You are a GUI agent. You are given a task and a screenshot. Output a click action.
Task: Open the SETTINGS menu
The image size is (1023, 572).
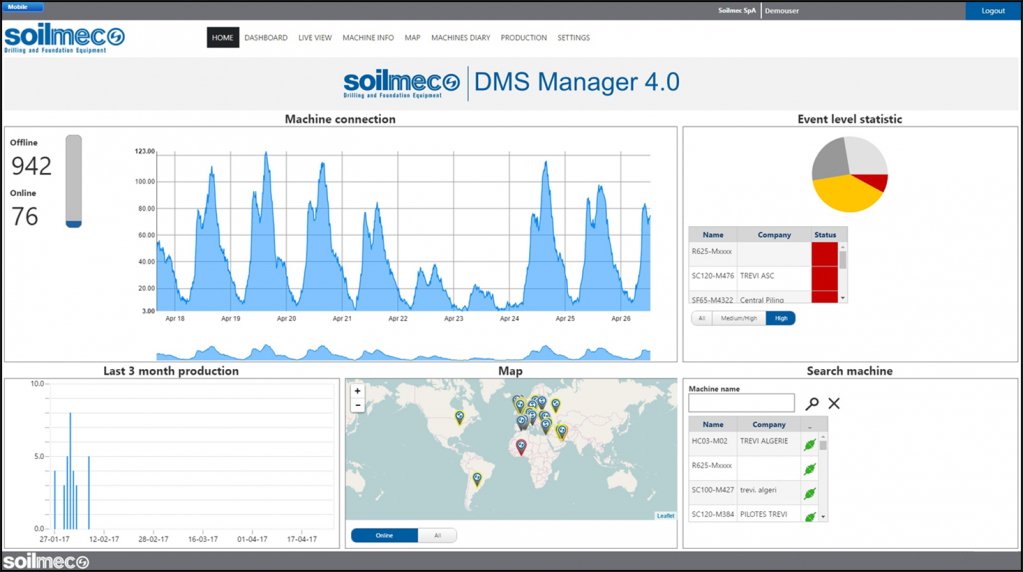pyautogui.click(x=573, y=38)
